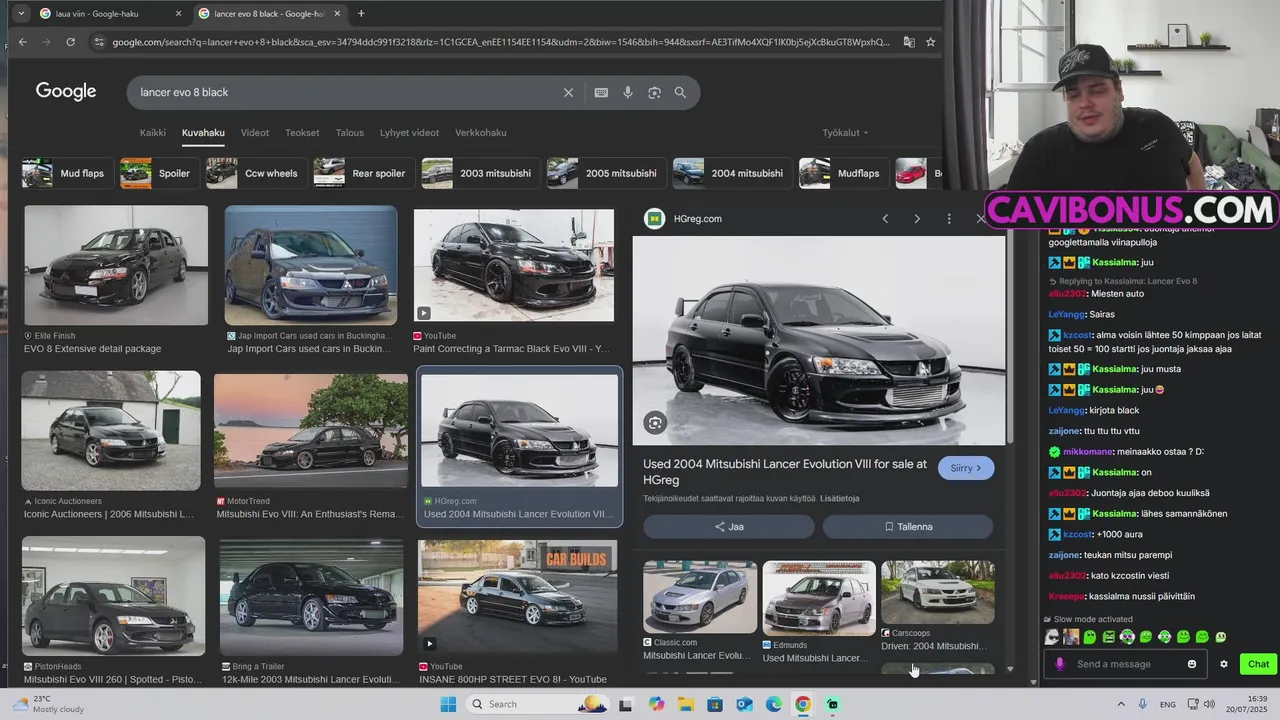
Task: Open chat settings gear icon
Action: [1223, 664]
